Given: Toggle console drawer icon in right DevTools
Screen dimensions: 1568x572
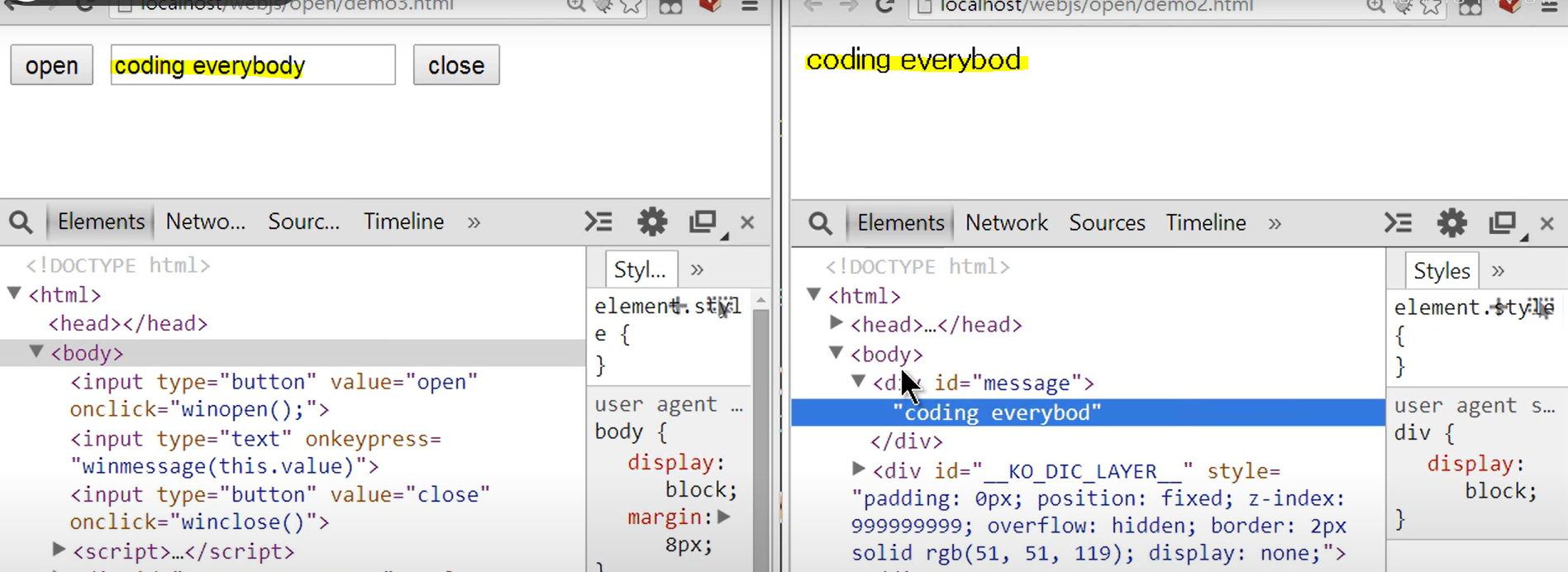Looking at the screenshot, I should (1399, 223).
